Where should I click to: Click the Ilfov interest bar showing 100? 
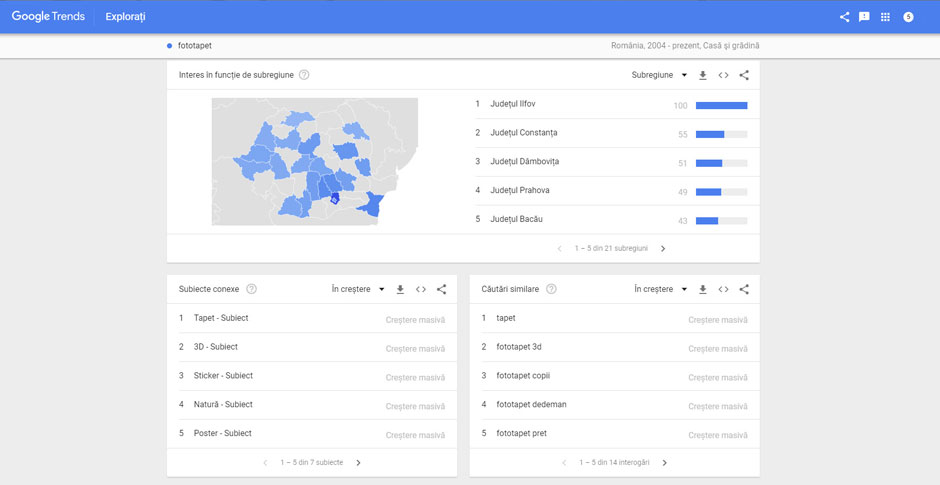click(x=721, y=106)
